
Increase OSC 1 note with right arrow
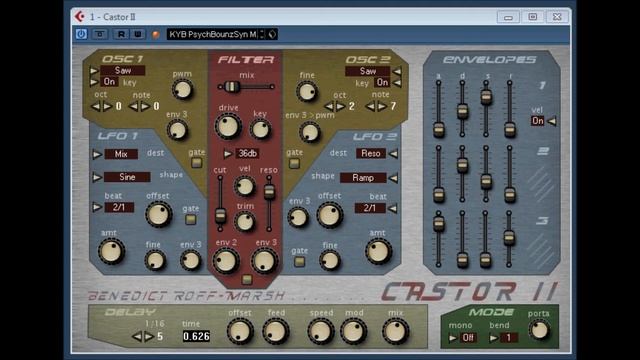pos(145,107)
